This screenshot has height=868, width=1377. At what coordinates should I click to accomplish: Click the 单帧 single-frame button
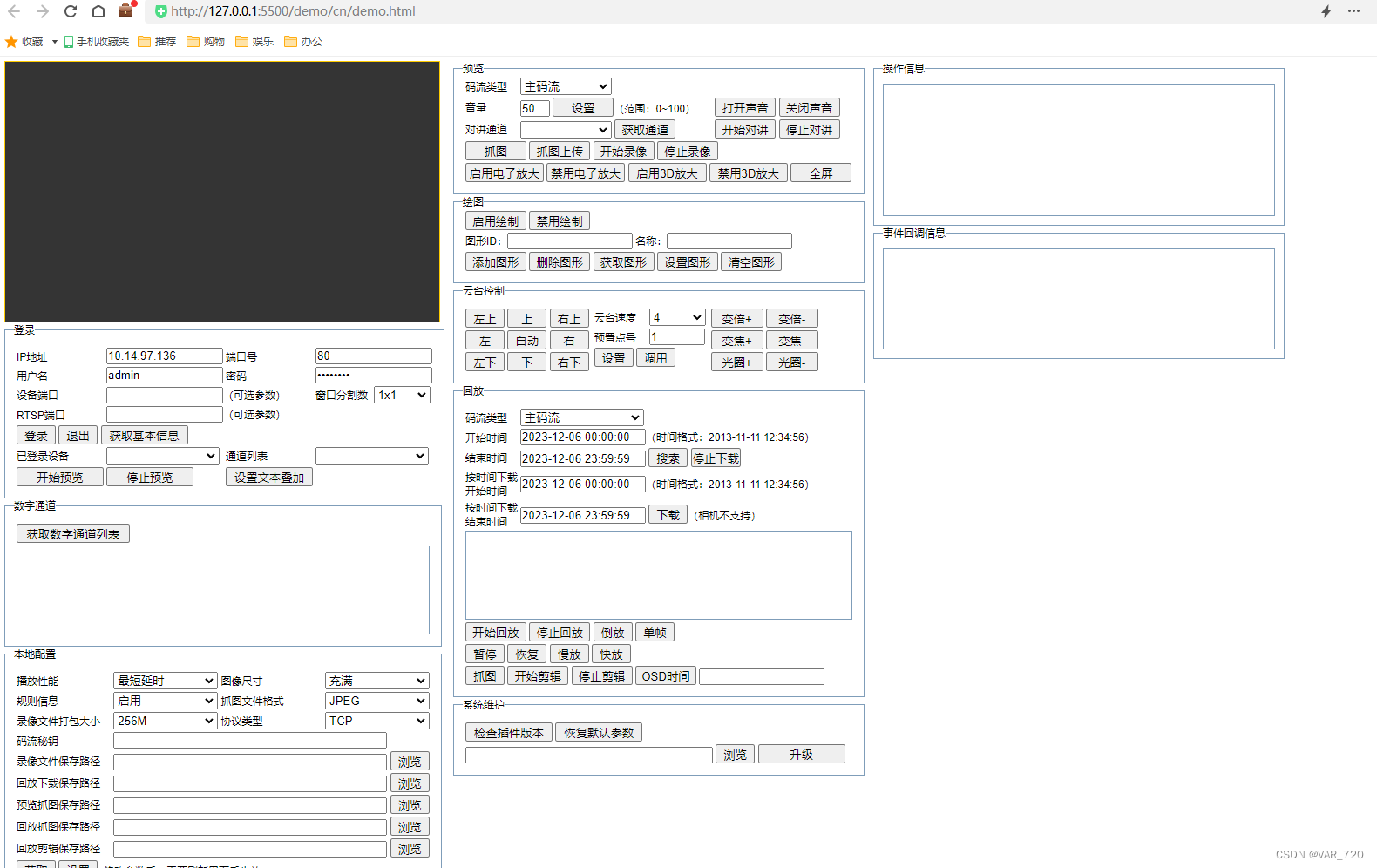[x=655, y=632]
